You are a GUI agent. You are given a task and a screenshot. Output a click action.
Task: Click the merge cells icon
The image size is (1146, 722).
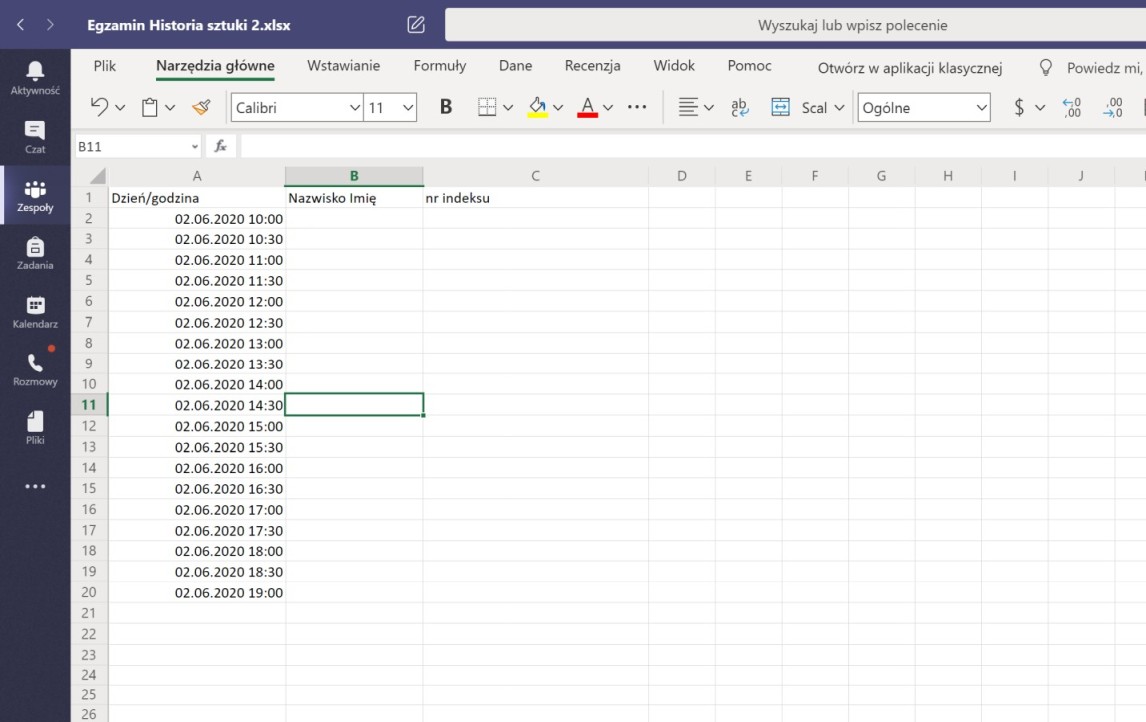point(781,107)
